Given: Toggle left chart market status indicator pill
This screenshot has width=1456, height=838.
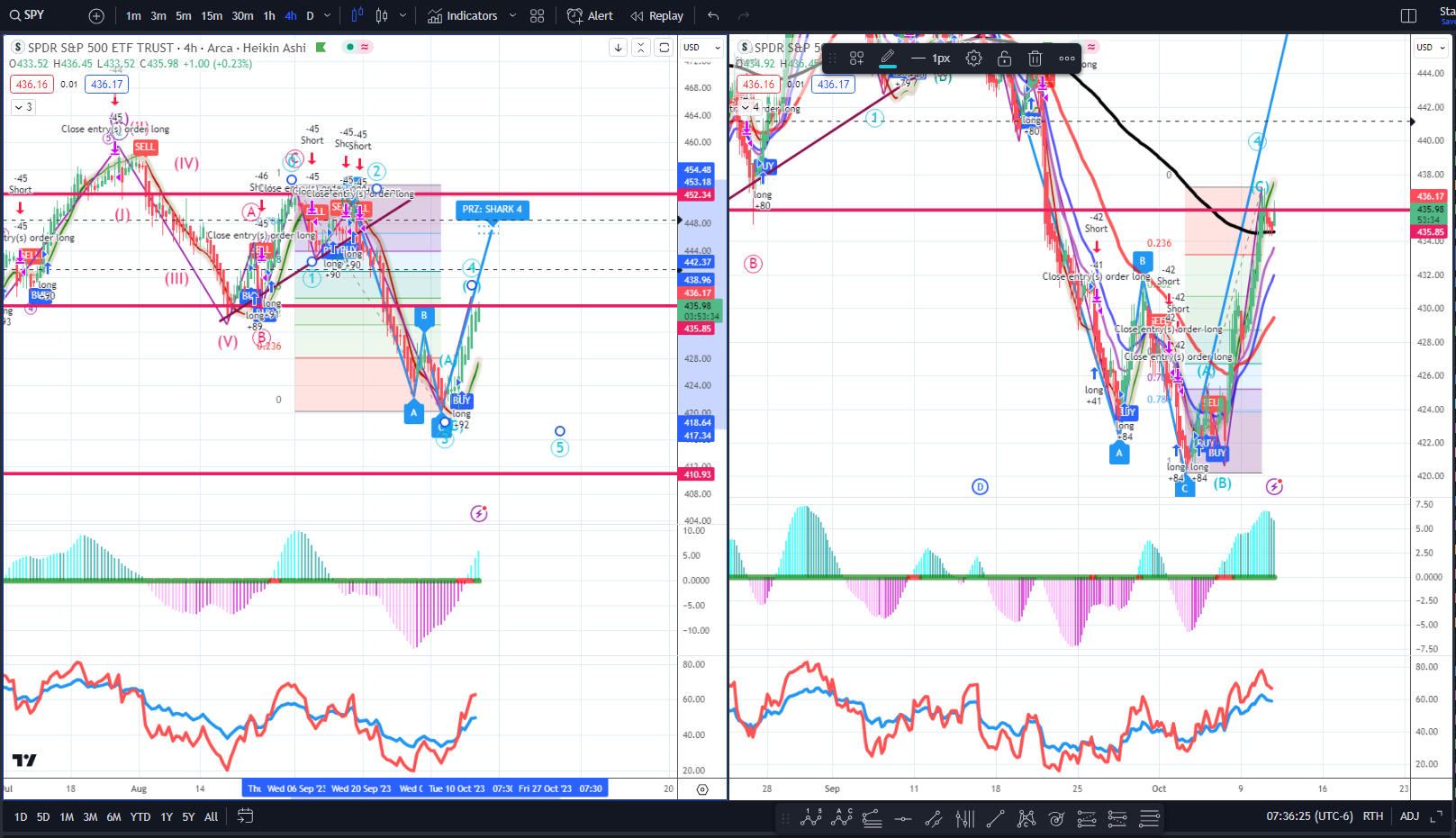Looking at the screenshot, I should [357, 47].
